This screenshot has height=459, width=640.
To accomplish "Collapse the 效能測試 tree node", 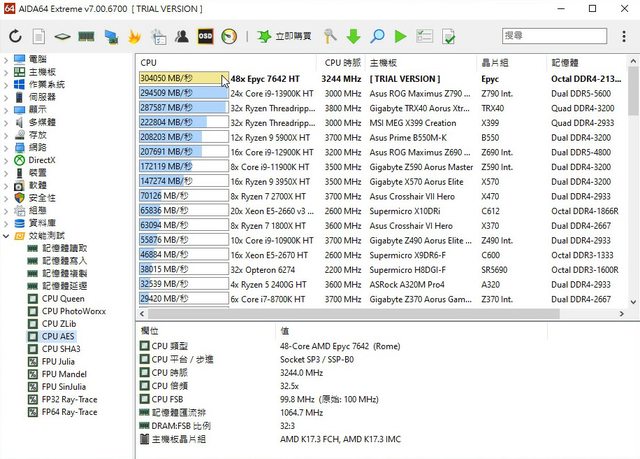I will (x=8, y=236).
